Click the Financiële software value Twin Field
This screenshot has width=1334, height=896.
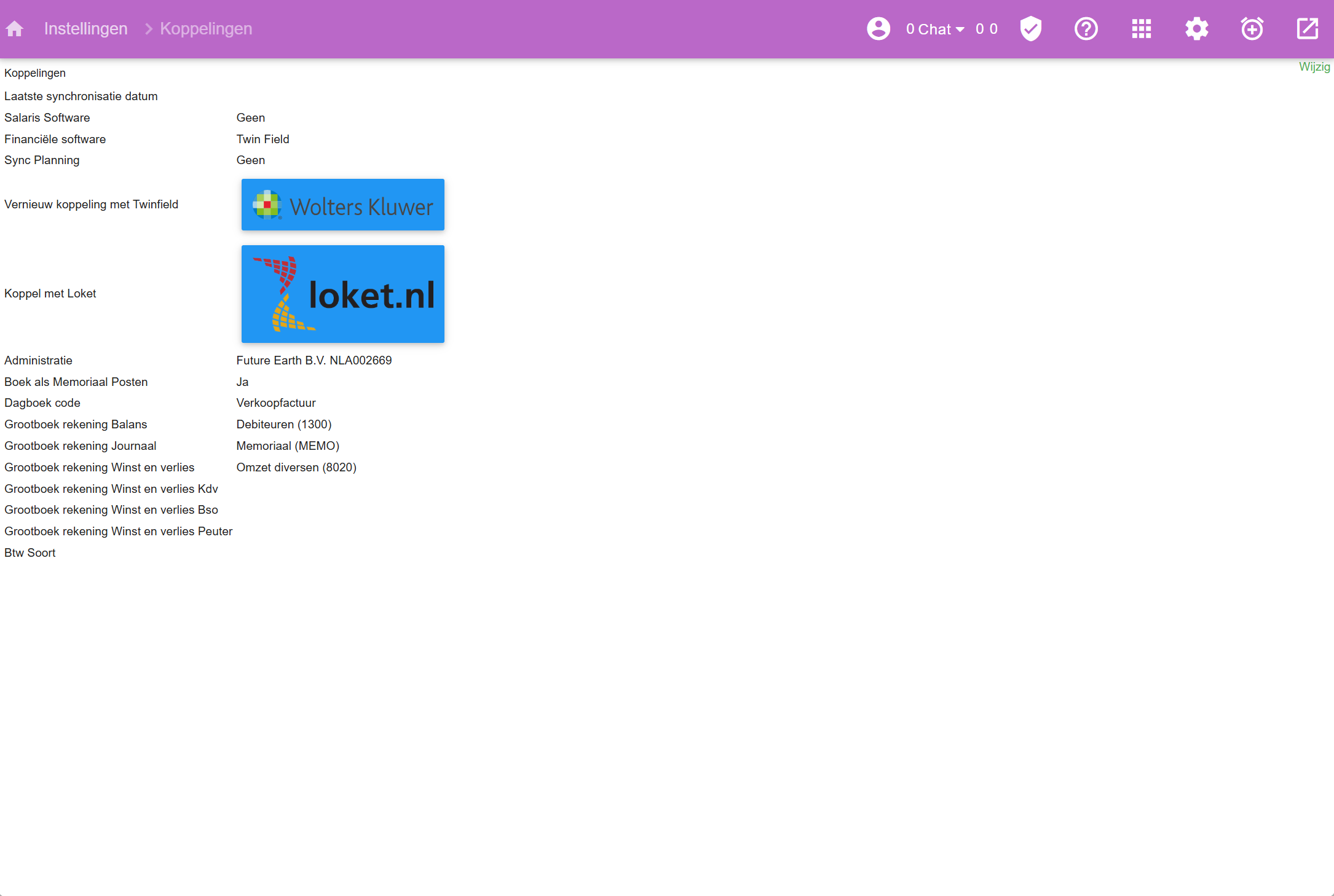click(262, 139)
